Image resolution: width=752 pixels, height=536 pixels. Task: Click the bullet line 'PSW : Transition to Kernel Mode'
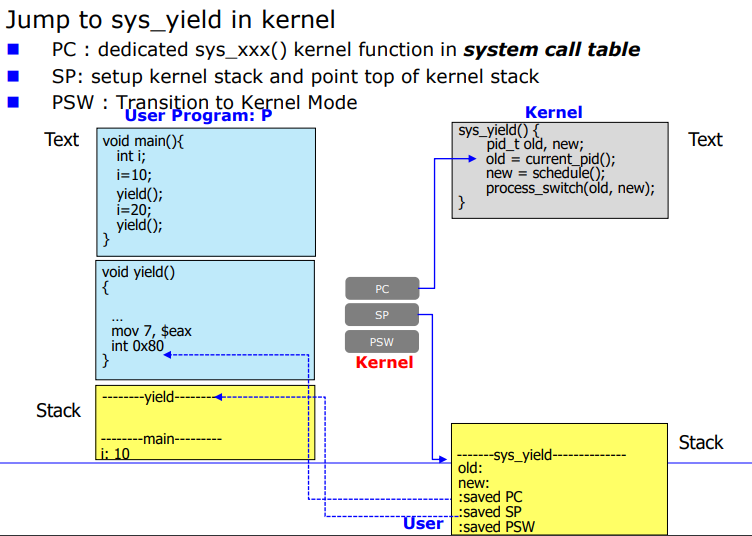coord(204,102)
